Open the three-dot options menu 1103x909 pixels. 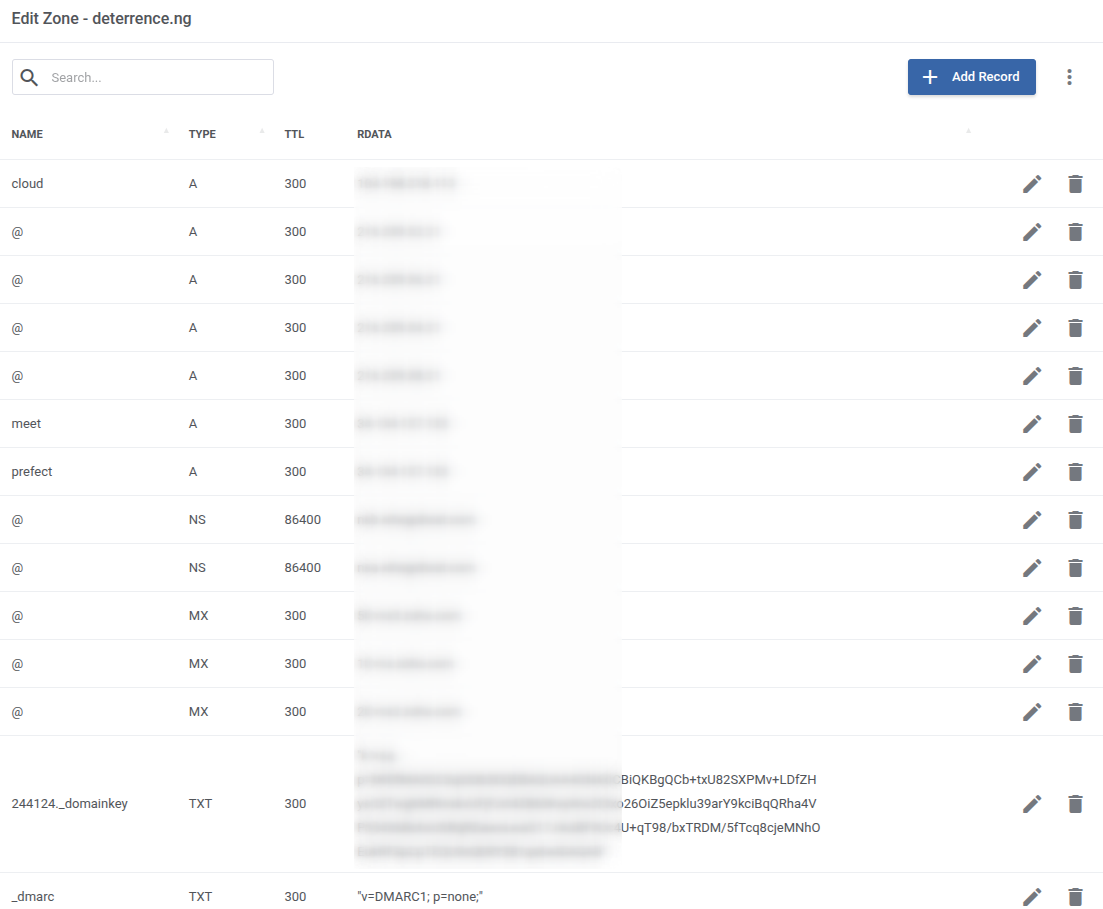(x=1069, y=77)
